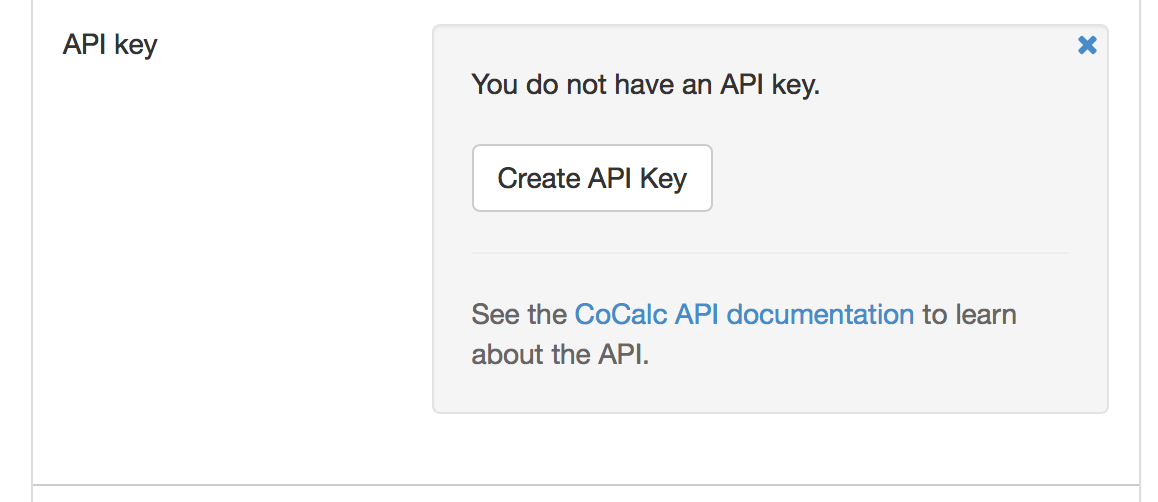Click the "to learn" text after the link
The image size is (1158, 502).
(969, 314)
